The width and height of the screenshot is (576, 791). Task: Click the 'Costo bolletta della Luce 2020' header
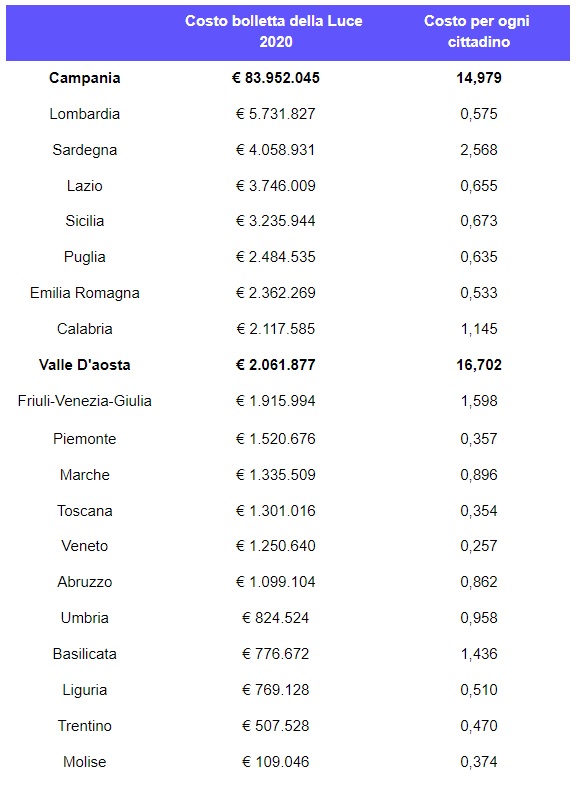274,31
